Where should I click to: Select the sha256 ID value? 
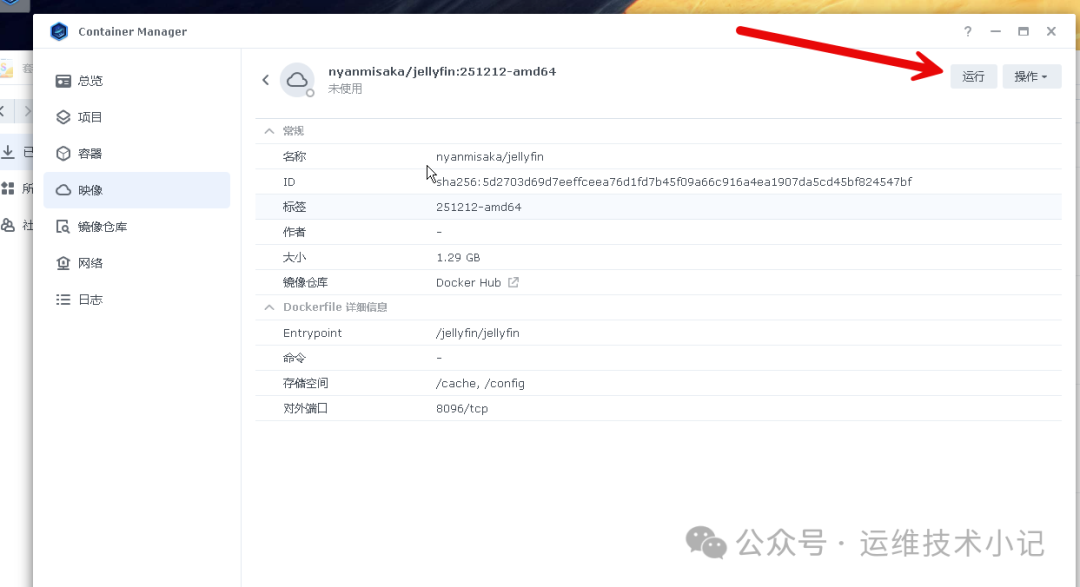[x=674, y=182]
